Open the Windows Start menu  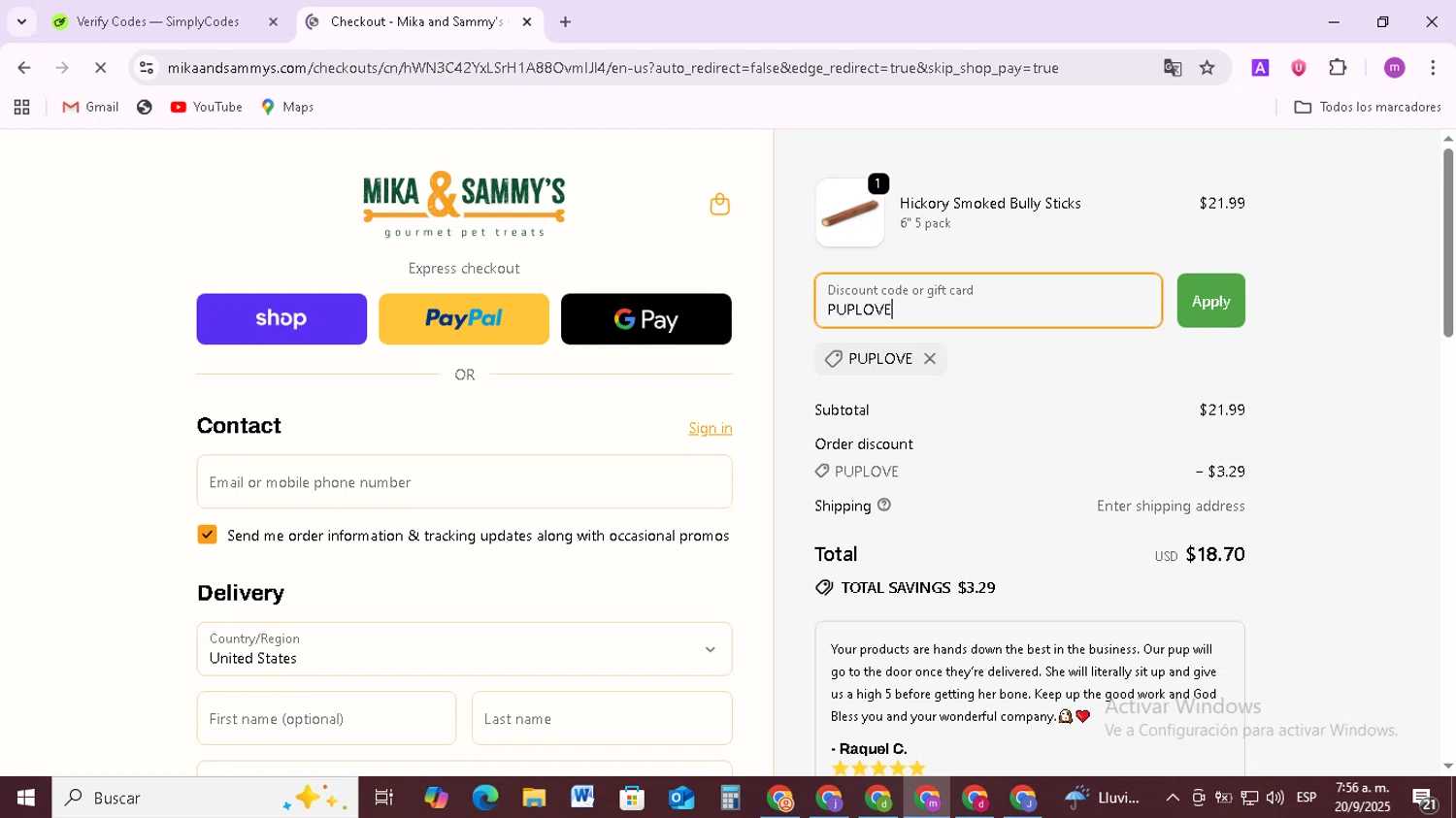[x=25, y=798]
